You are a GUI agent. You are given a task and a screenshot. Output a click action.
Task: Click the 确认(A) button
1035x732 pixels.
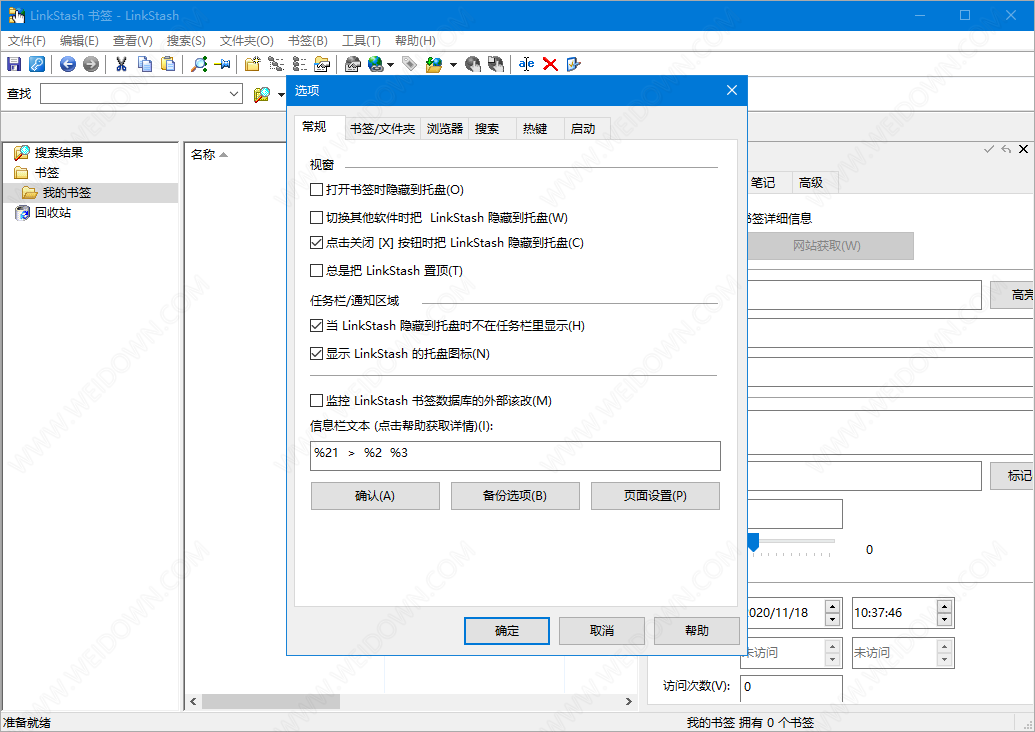point(375,496)
